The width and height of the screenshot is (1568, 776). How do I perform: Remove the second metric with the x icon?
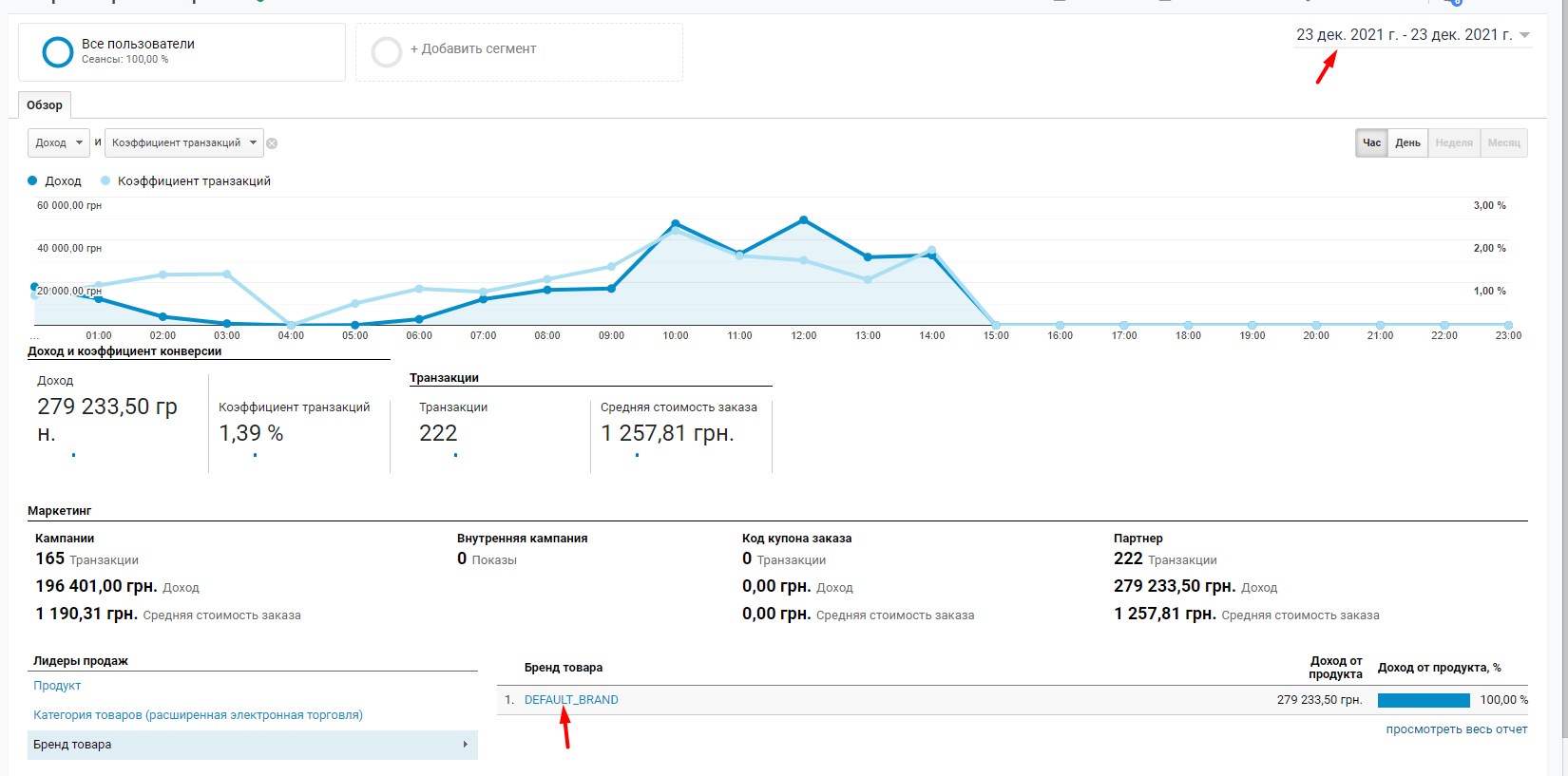(x=272, y=143)
